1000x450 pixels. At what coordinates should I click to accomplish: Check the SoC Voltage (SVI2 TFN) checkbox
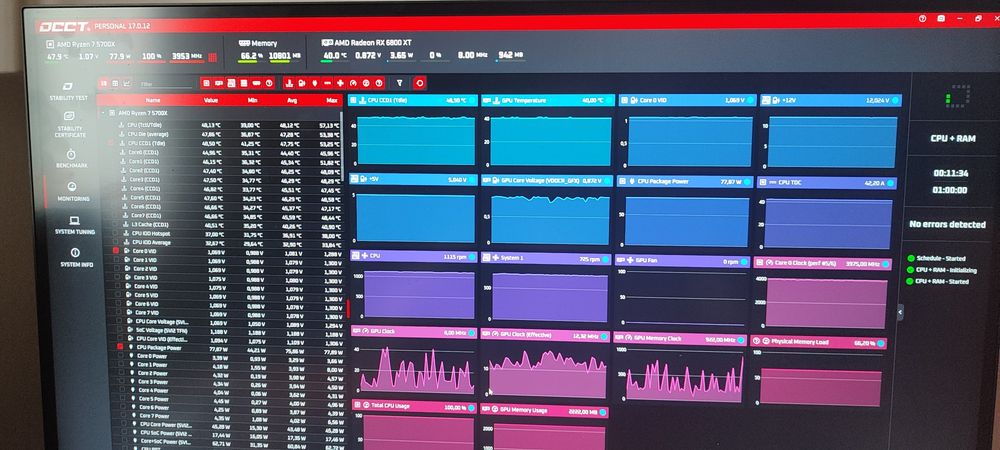(119, 330)
